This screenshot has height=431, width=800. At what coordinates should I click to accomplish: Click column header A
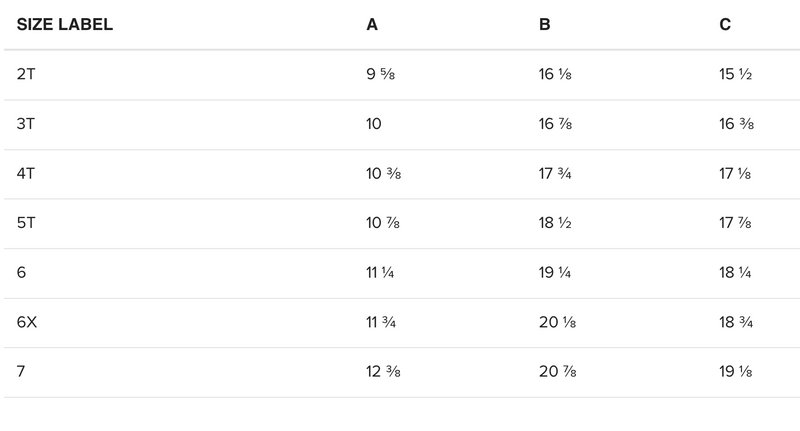(372, 25)
